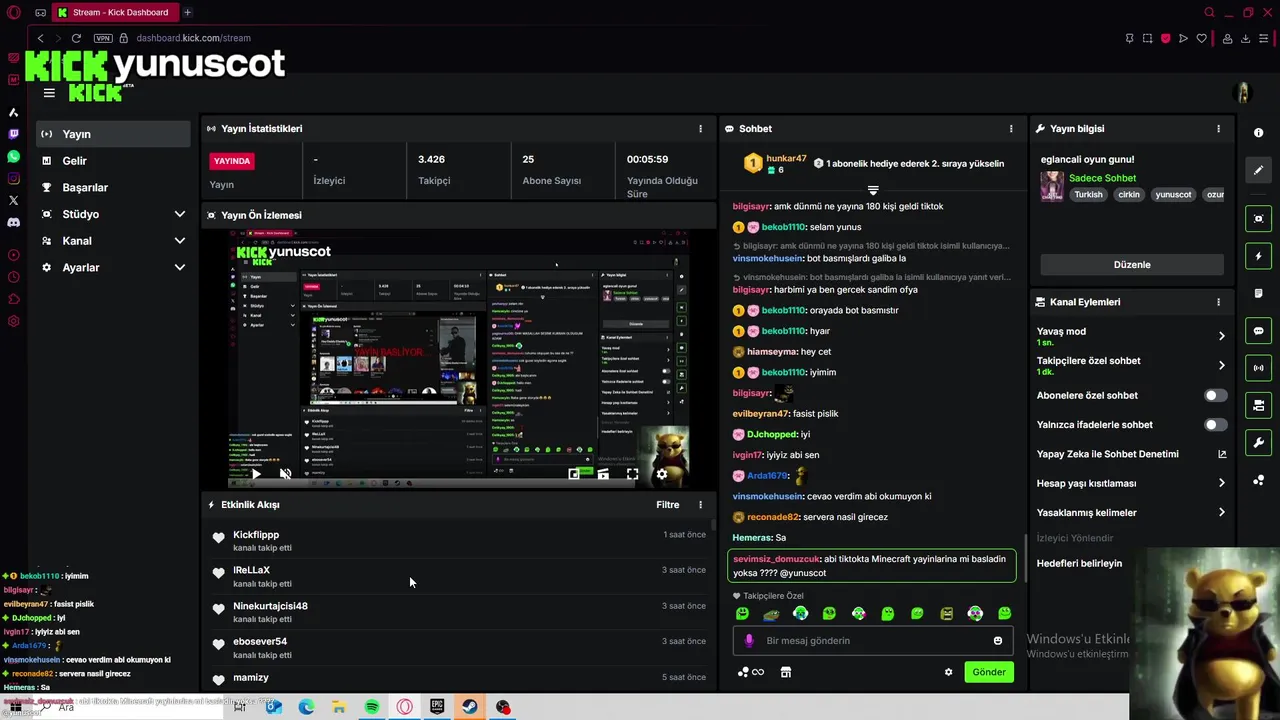Toggle Abonelere özel sohbet switch
The width and height of the screenshot is (1280, 720).
[x=1215, y=396]
